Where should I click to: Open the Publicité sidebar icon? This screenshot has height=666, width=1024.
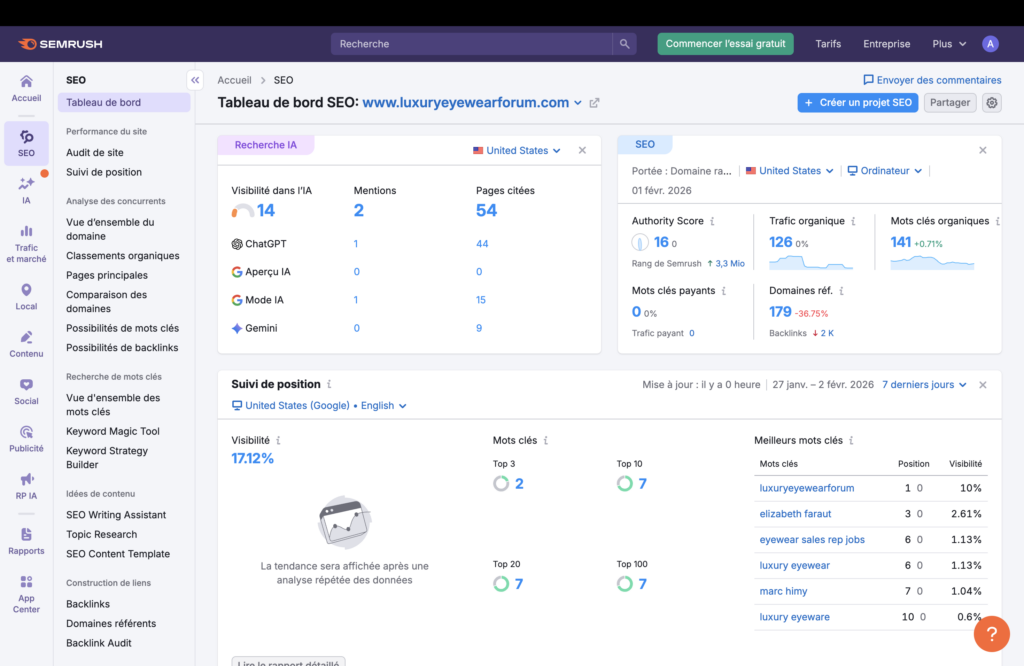[x=26, y=437]
